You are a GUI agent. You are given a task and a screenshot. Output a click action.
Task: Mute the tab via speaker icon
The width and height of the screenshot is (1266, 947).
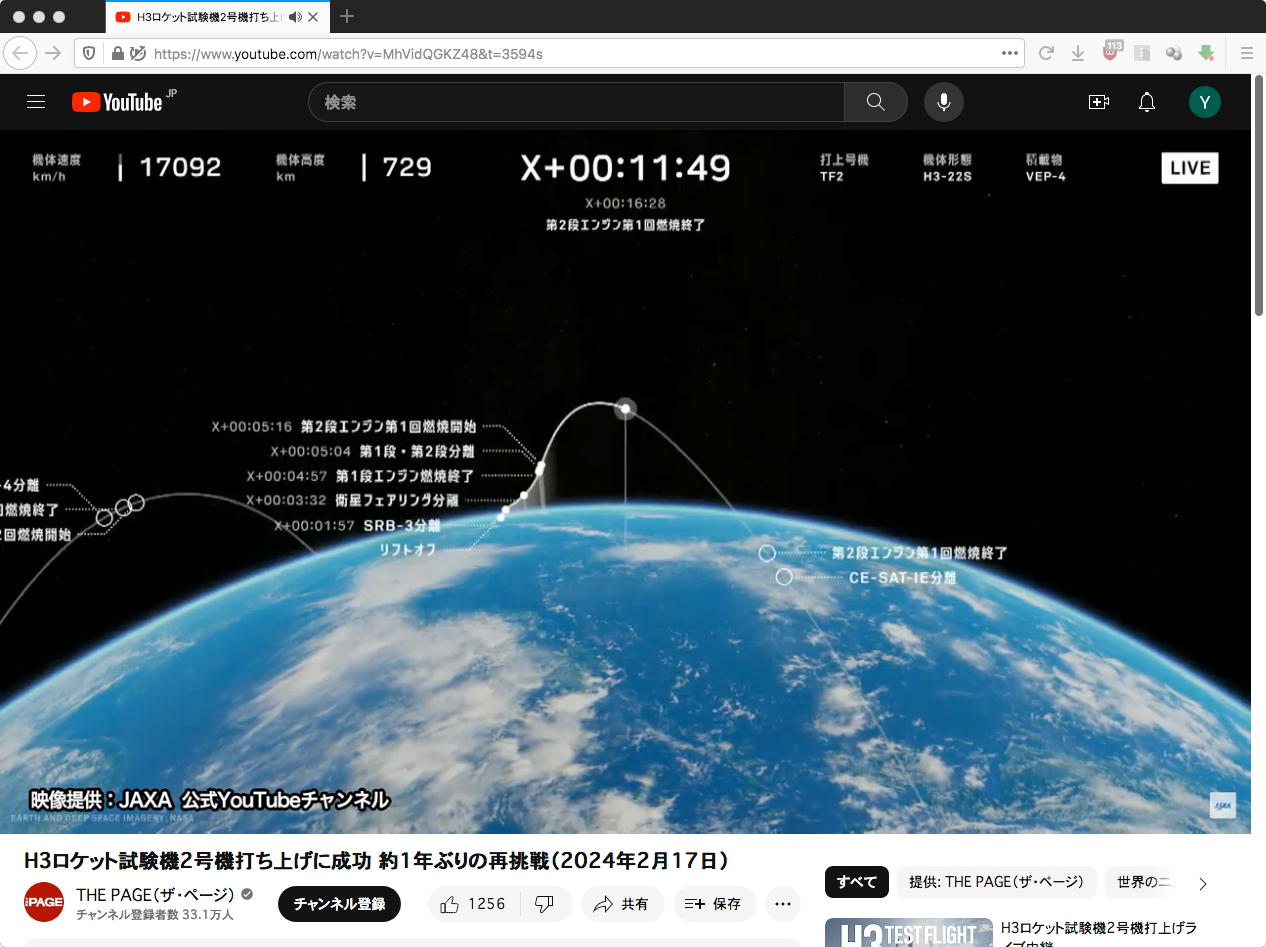[x=295, y=17]
